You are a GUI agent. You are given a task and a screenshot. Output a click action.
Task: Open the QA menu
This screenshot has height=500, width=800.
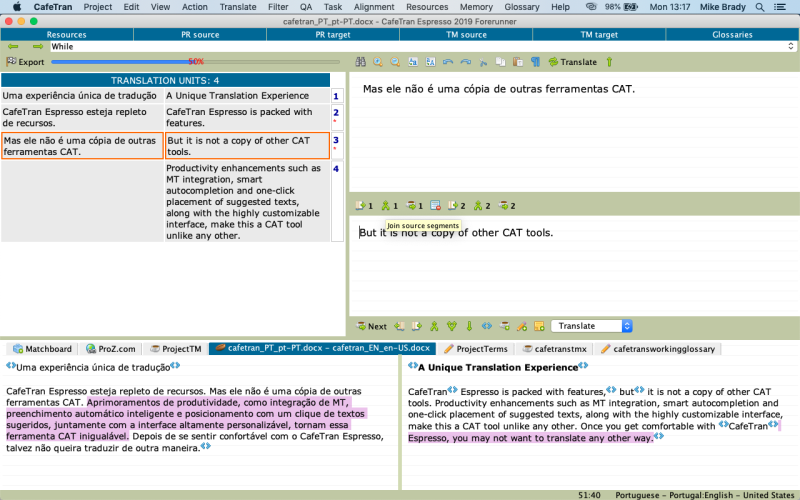306,7
